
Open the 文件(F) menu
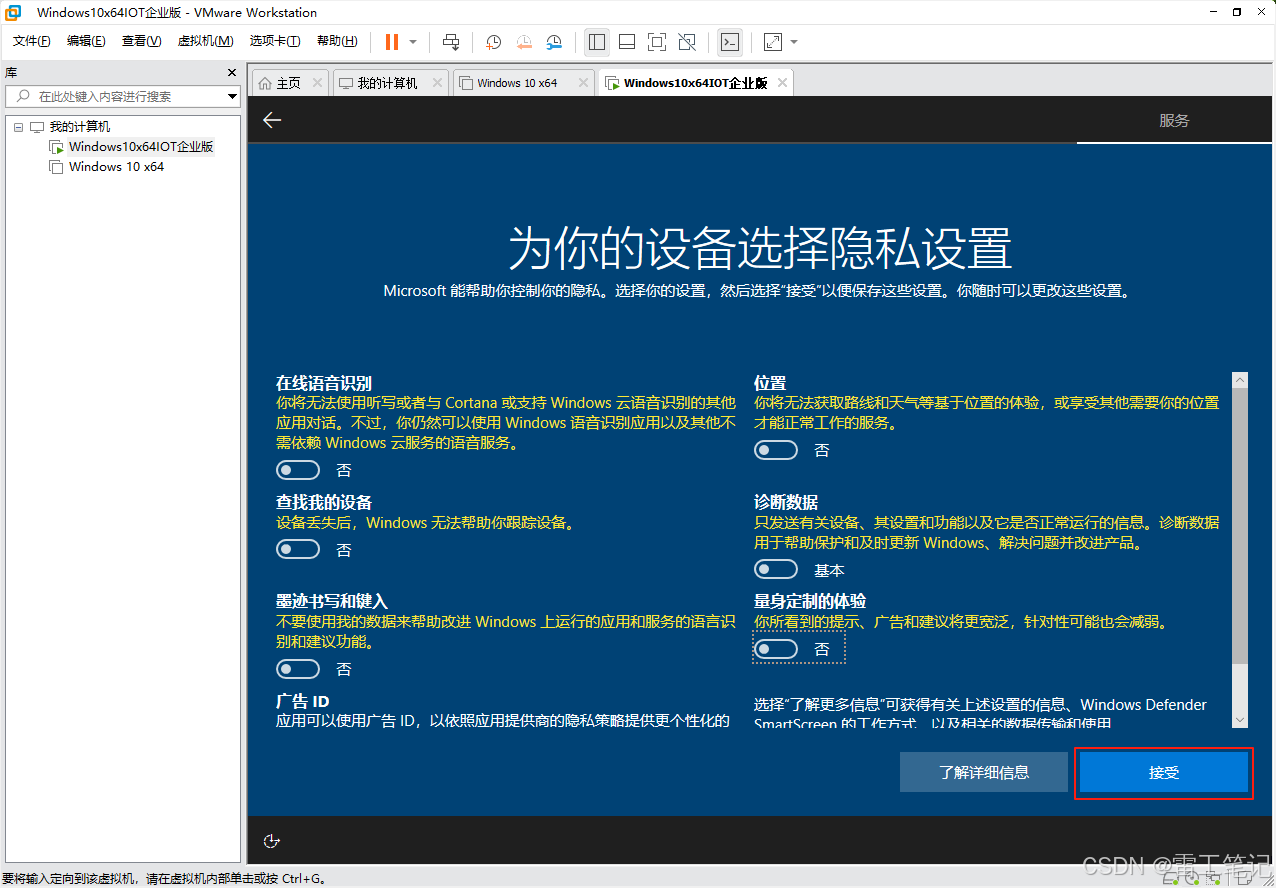click(32, 41)
